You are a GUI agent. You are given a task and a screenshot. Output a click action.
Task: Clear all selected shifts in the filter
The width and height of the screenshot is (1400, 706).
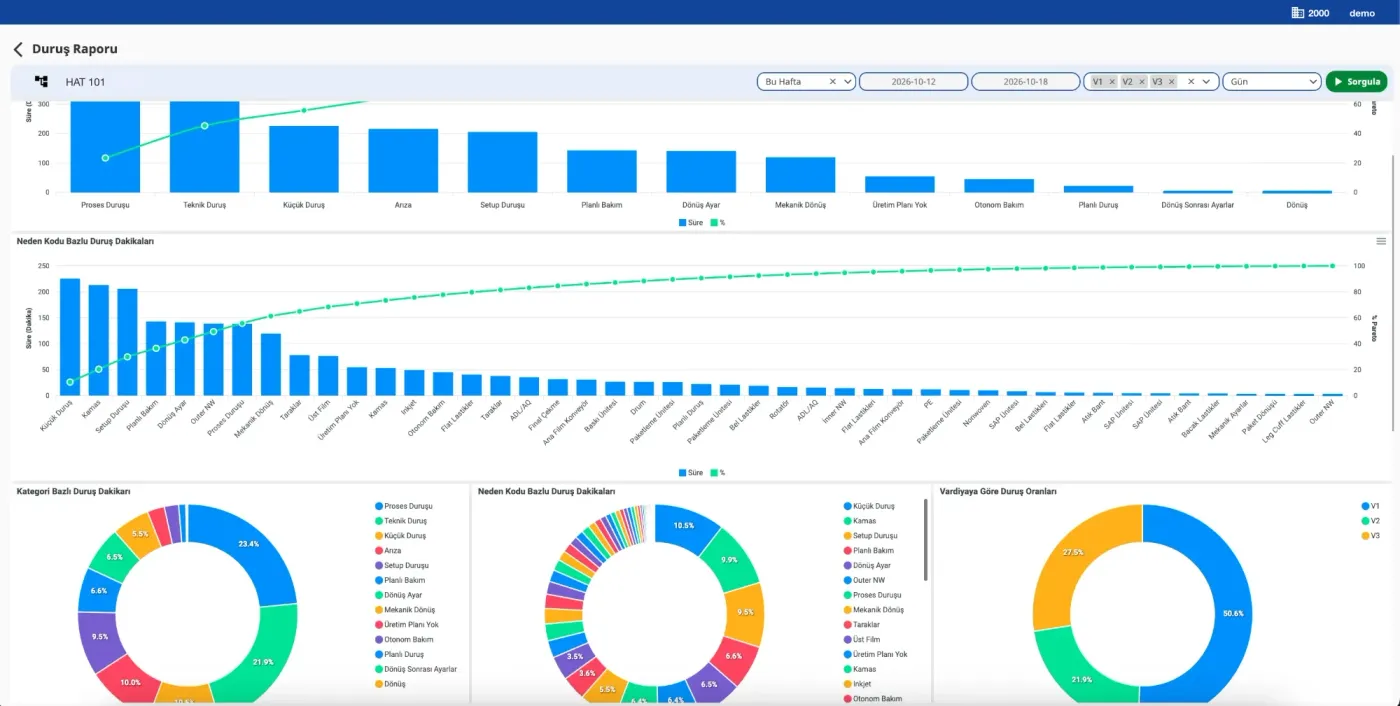coord(1191,82)
